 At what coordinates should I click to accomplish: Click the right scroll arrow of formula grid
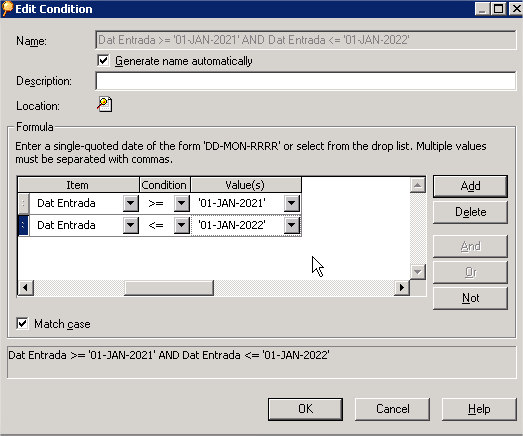point(402,288)
